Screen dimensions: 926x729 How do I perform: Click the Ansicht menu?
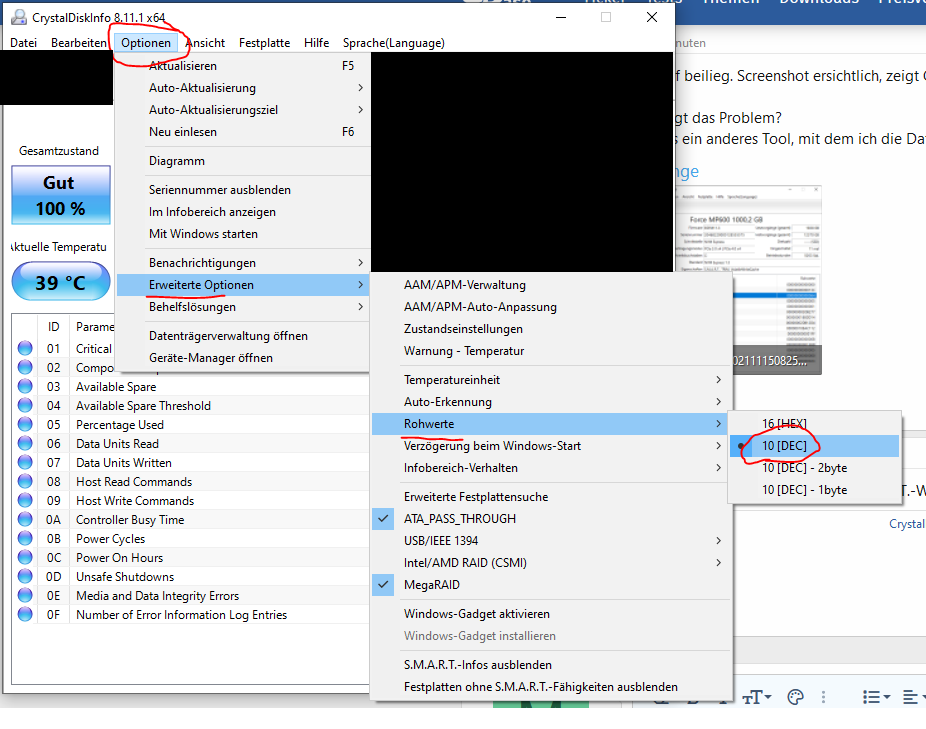pos(206,43)
